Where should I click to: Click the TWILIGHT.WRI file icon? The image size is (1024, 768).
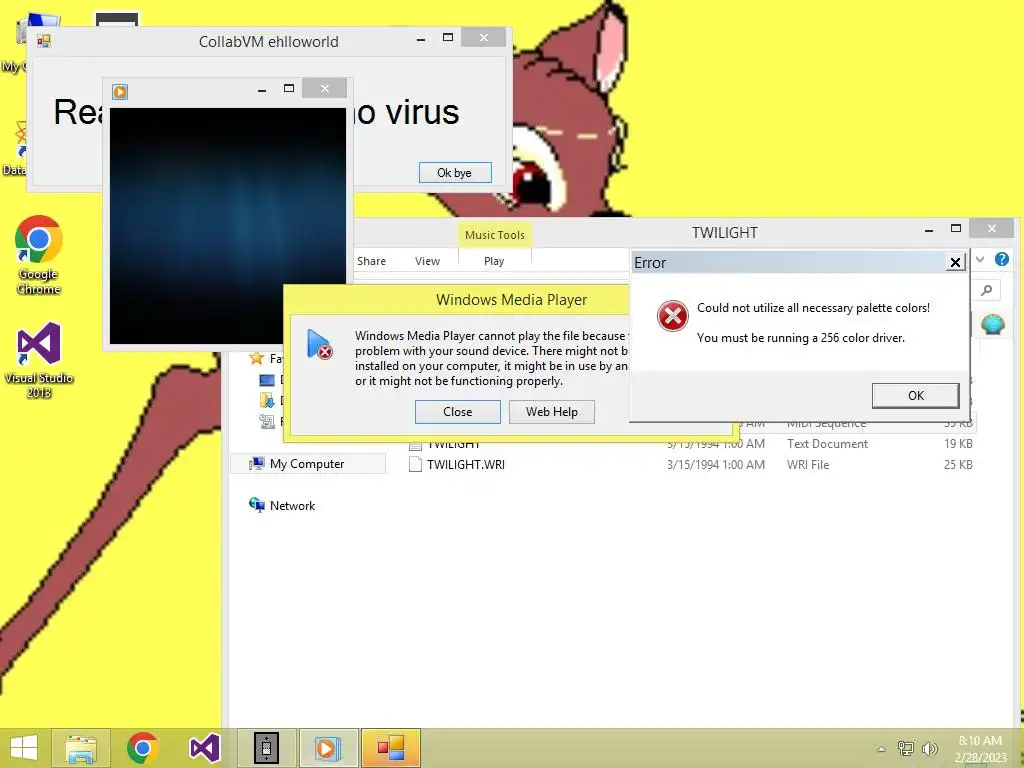[x=415, y=464]
